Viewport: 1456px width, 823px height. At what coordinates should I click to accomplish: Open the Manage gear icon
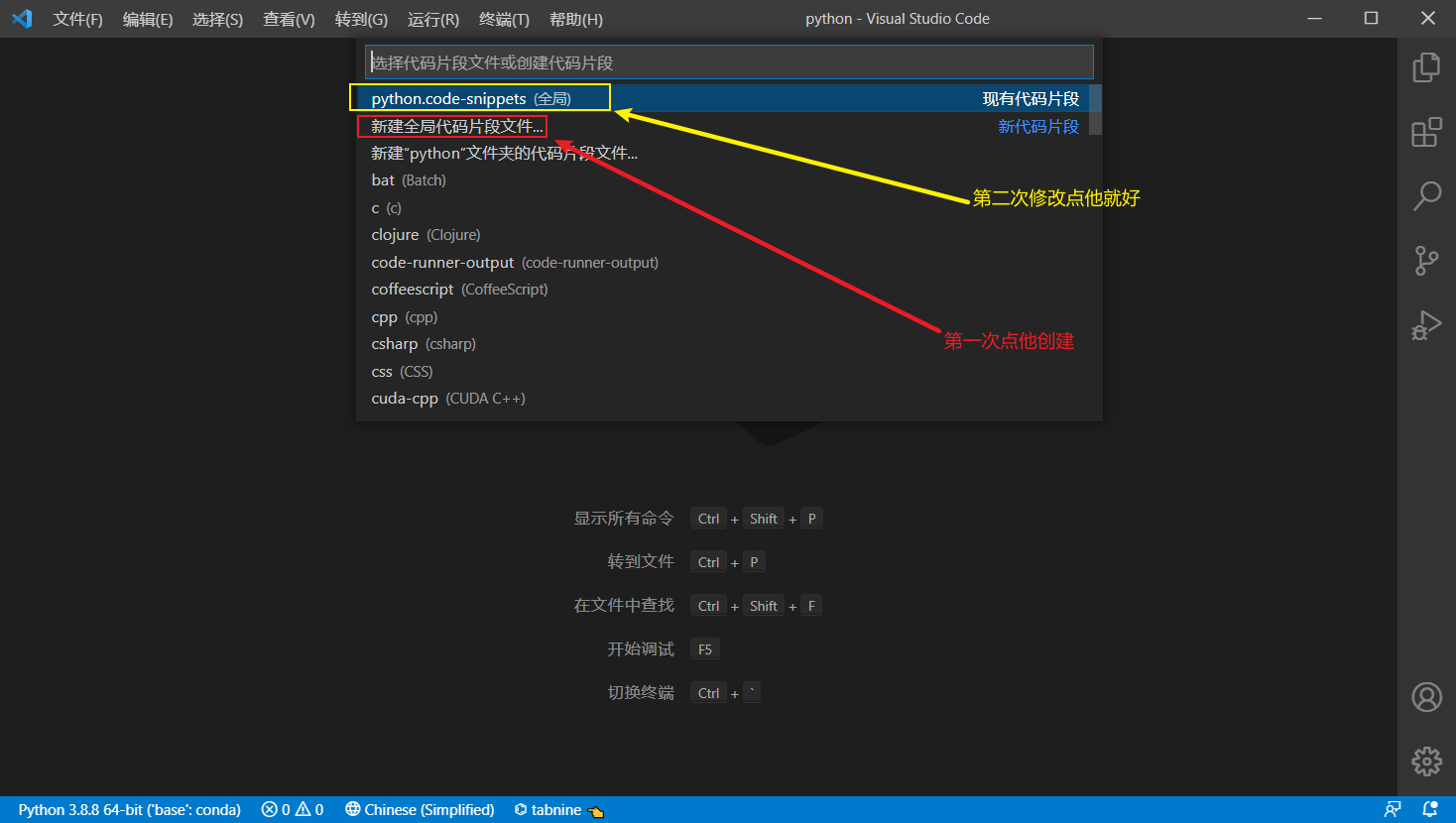(1426, 762)
